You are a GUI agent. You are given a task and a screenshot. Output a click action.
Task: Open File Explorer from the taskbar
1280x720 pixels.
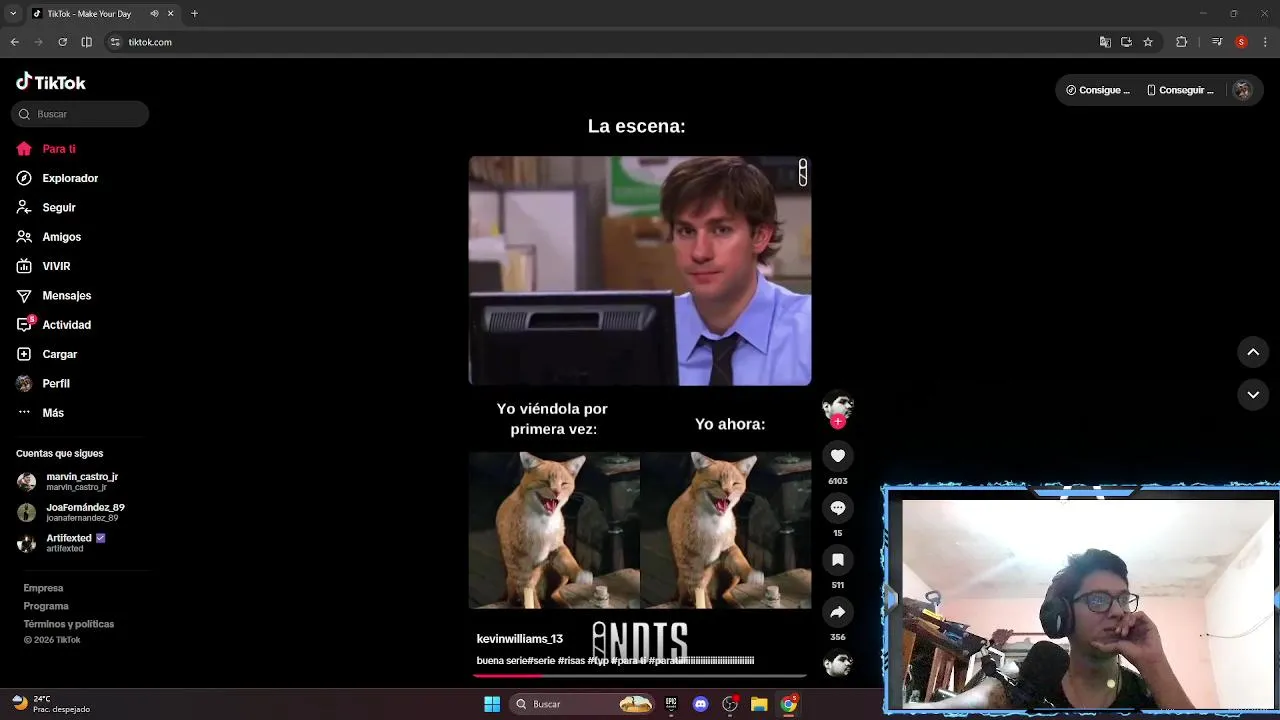759,704
